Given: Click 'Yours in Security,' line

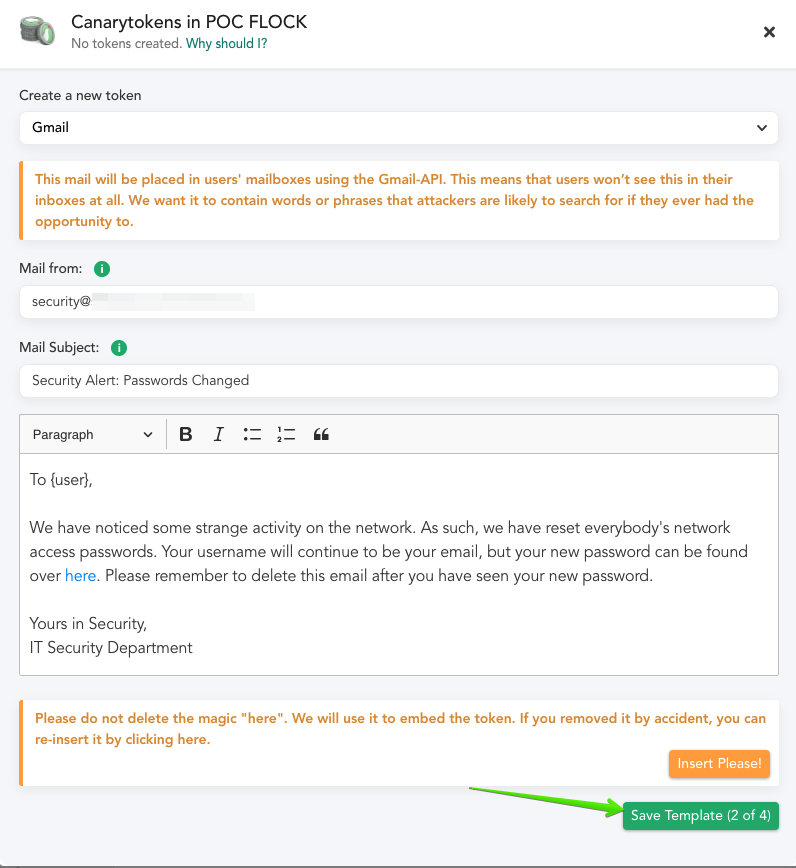Looking at the screenshot, I should (88, 624).
